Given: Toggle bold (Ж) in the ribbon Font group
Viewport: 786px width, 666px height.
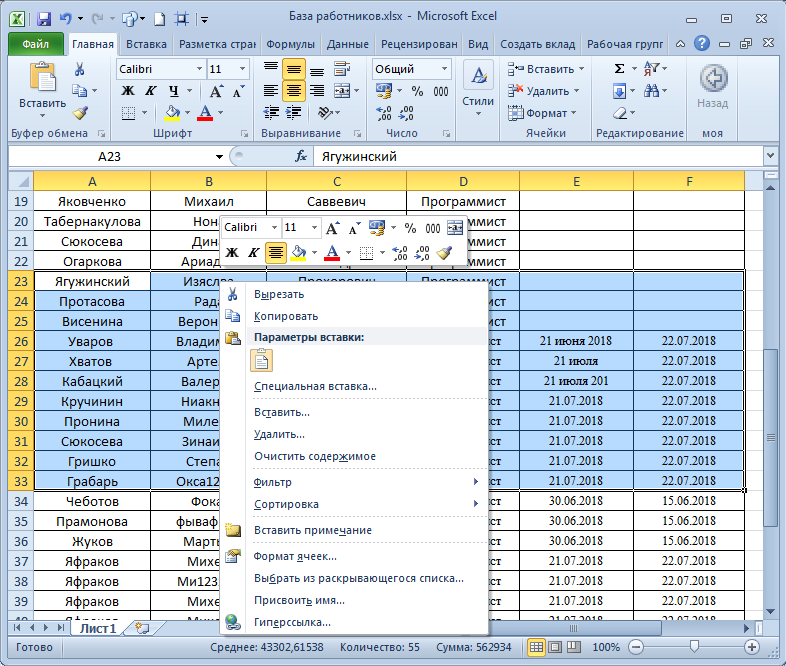Looking at the screenshot, I should 127,91.
